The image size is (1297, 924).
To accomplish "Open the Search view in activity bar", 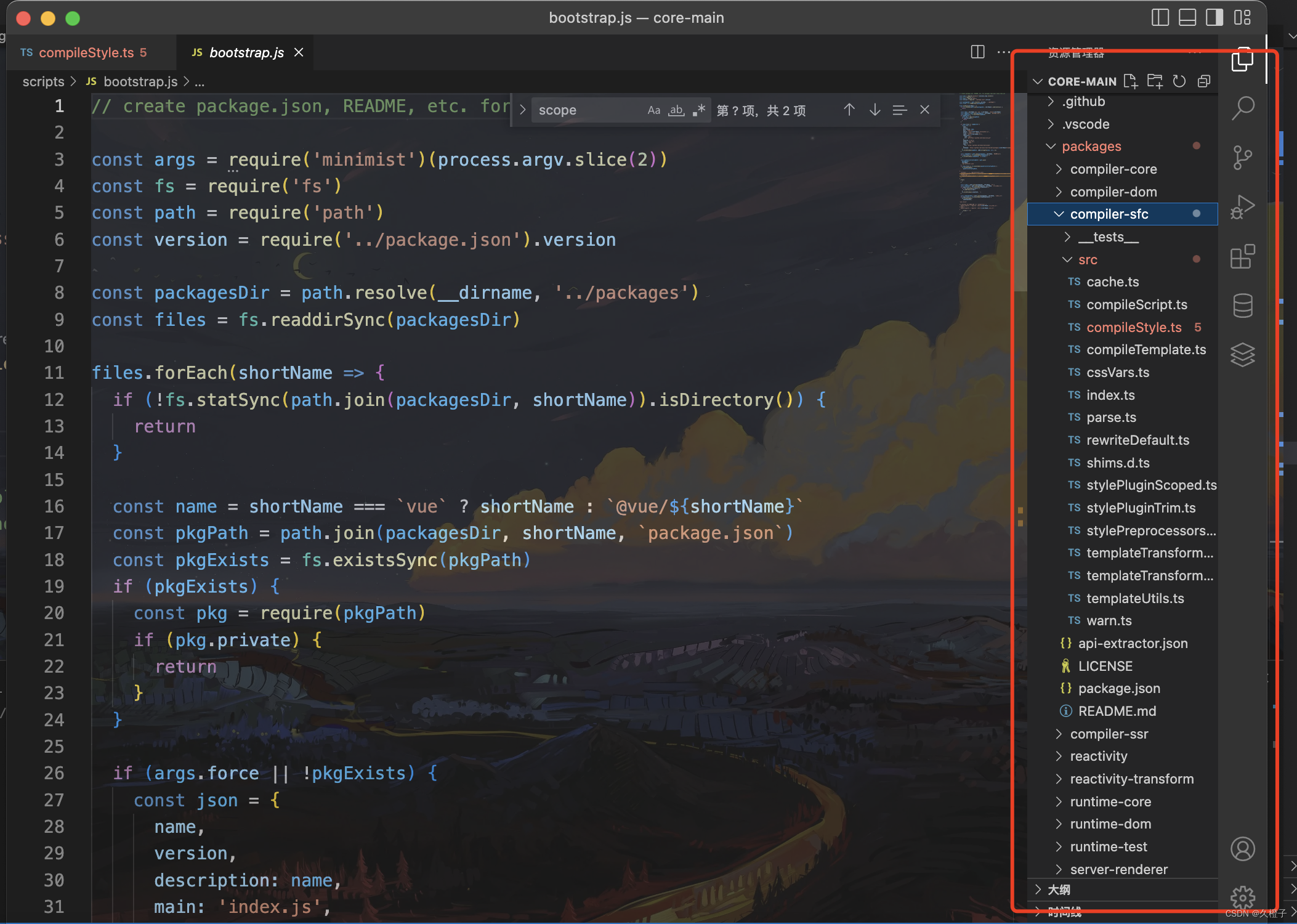I will [x=1243, y=108].
